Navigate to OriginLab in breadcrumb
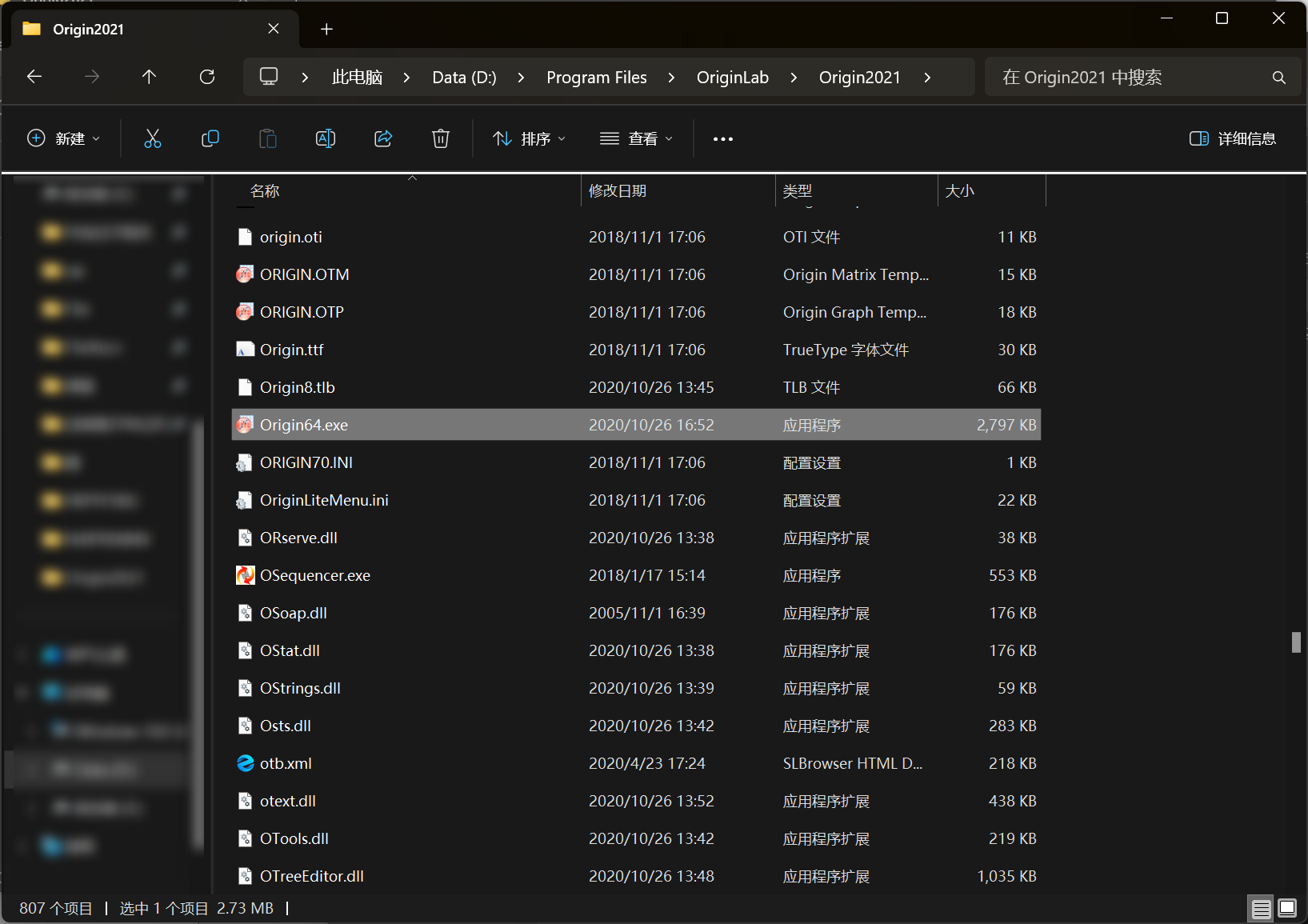Viewport: 1308px width, 924px height. point(732,78)
